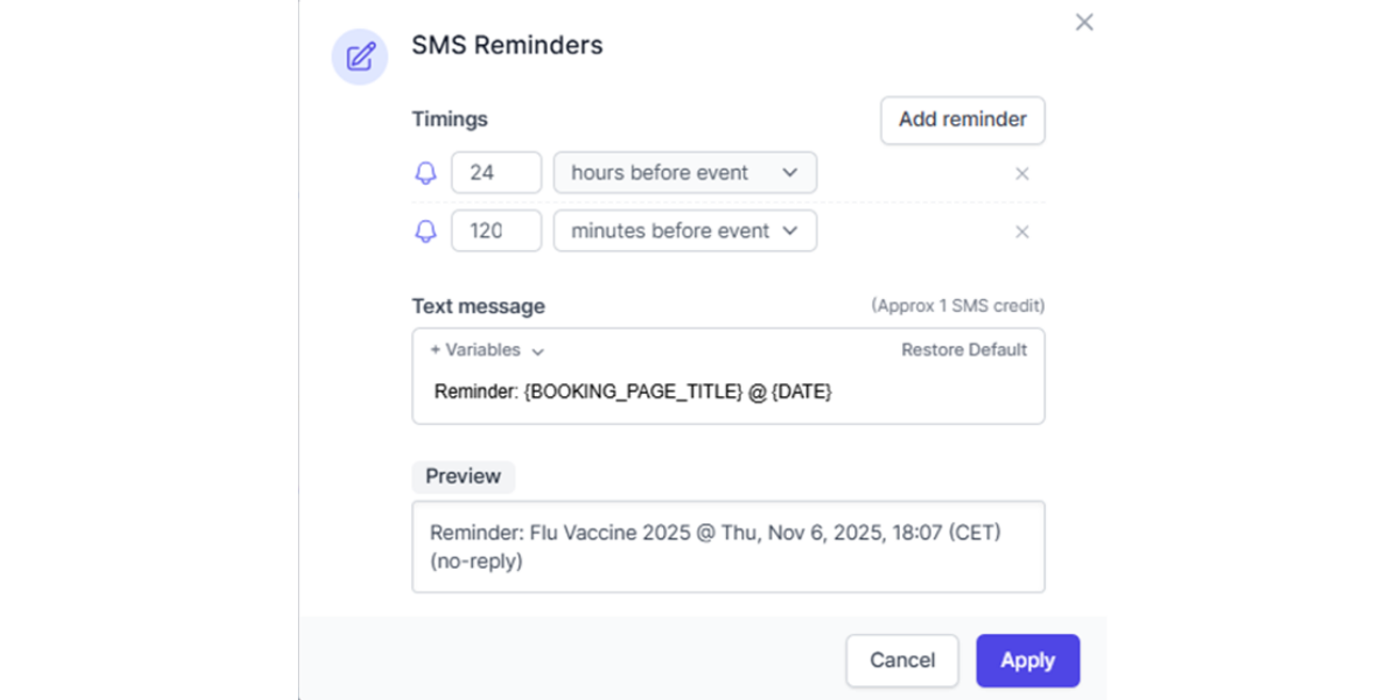
Task: Click Restore Default to reset the message
Action: [x=963, y=350]
